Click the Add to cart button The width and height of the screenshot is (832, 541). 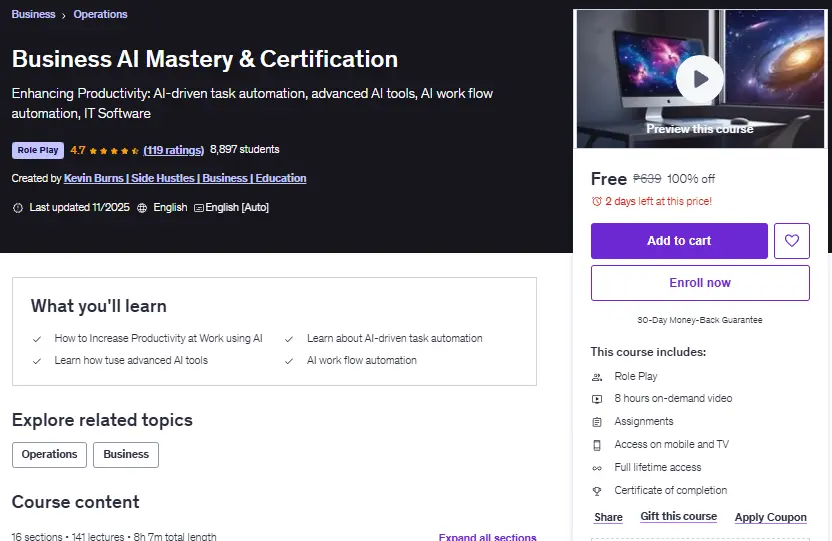pyautogui.click(x=679, y=241)
